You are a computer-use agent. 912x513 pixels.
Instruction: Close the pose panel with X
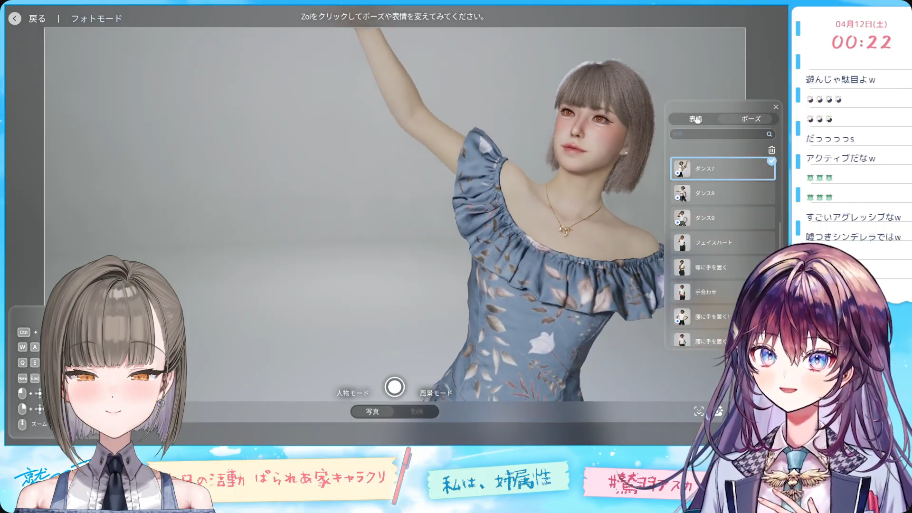click(775, 107)
